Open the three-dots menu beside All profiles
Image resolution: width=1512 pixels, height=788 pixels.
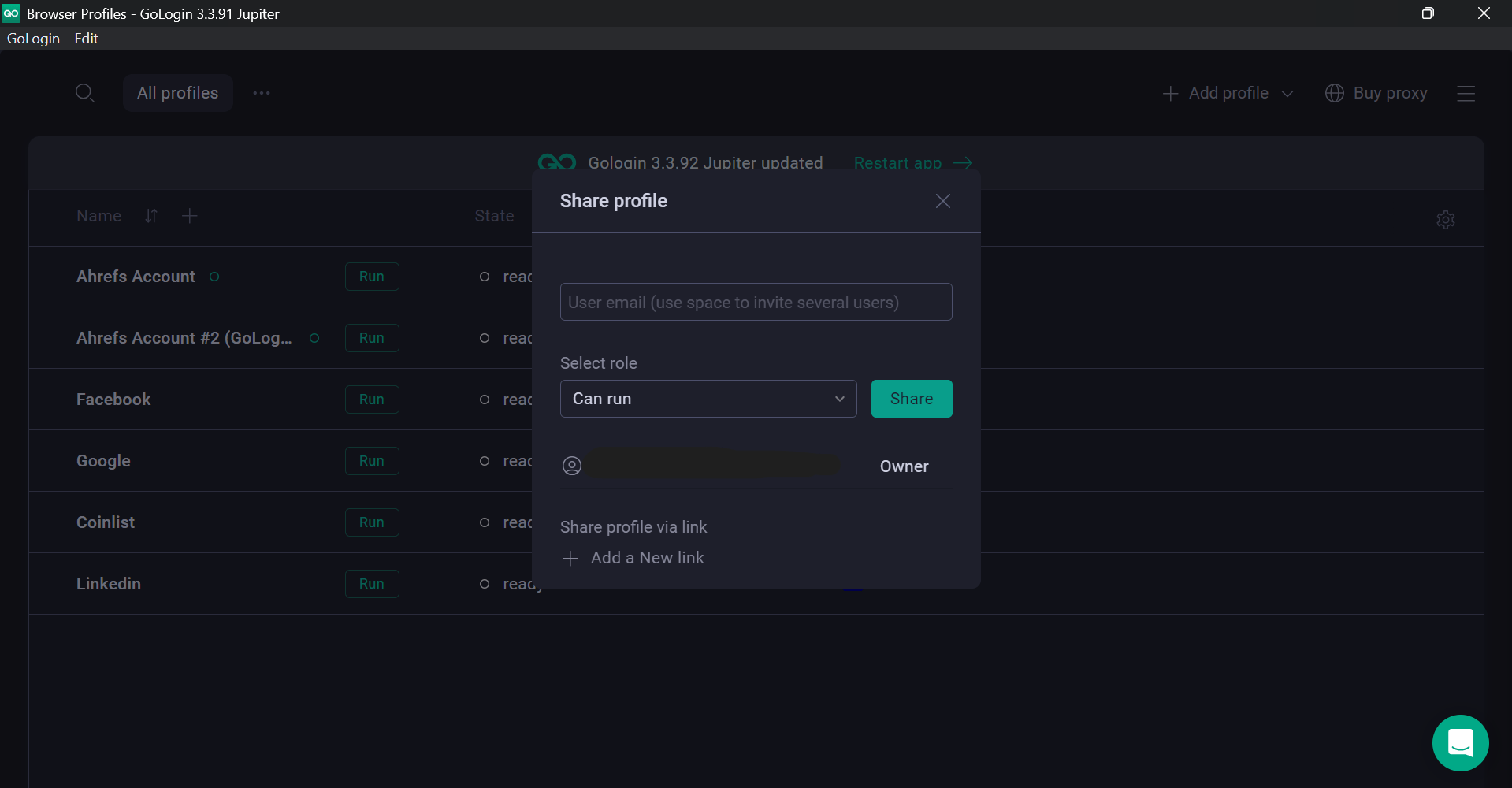[262, 93]
